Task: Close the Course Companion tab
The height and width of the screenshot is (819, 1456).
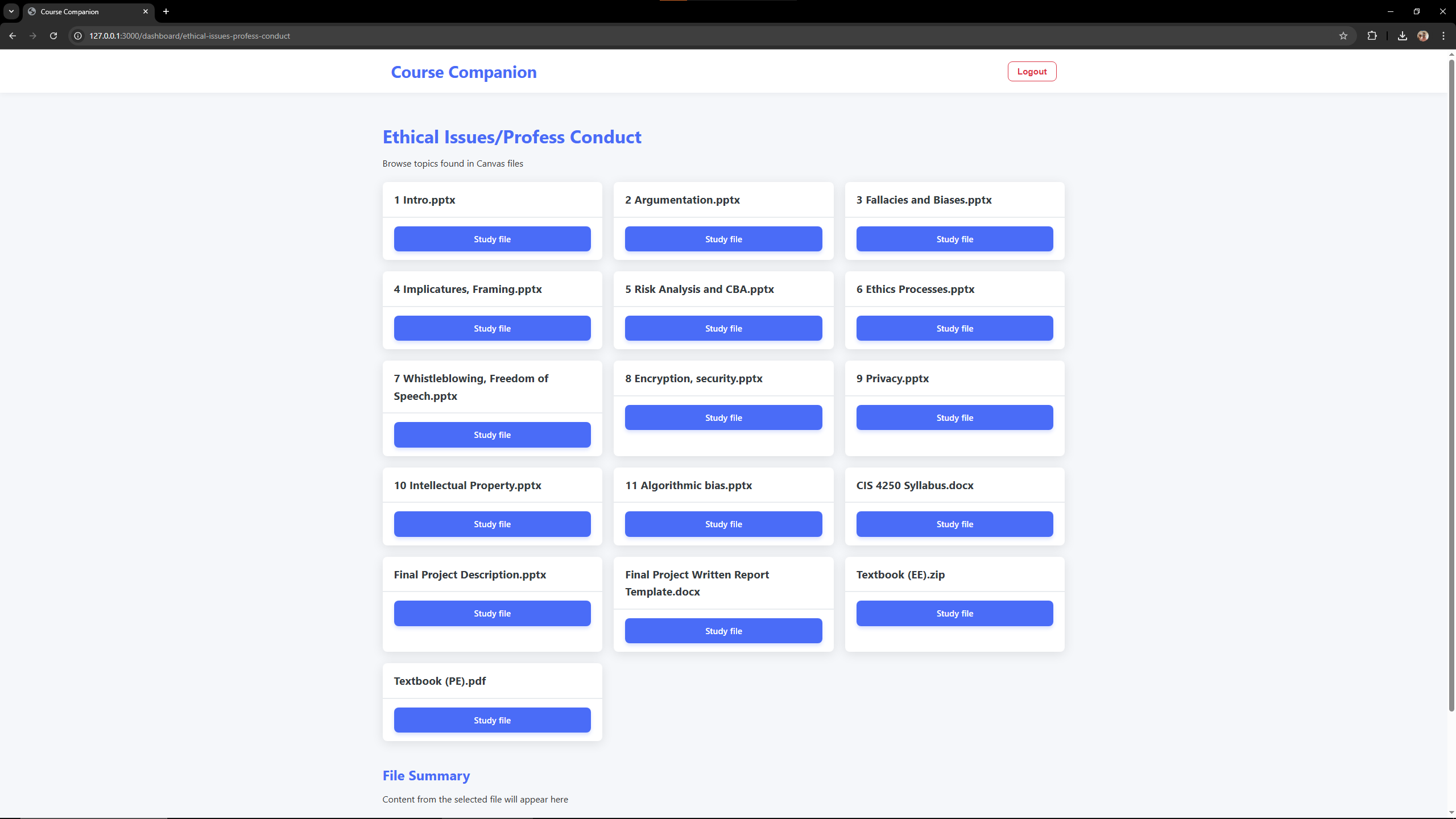Action: click(x=146, y=11)
